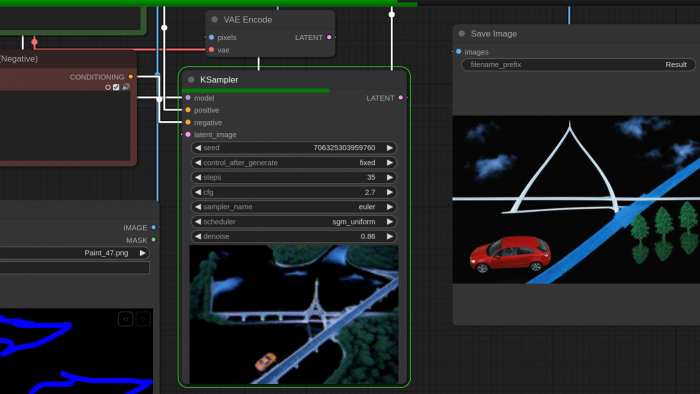This screenshot has height=394, width=700.
Task: Click the MASK output socket of image loader
Action: tap(154, 240)
